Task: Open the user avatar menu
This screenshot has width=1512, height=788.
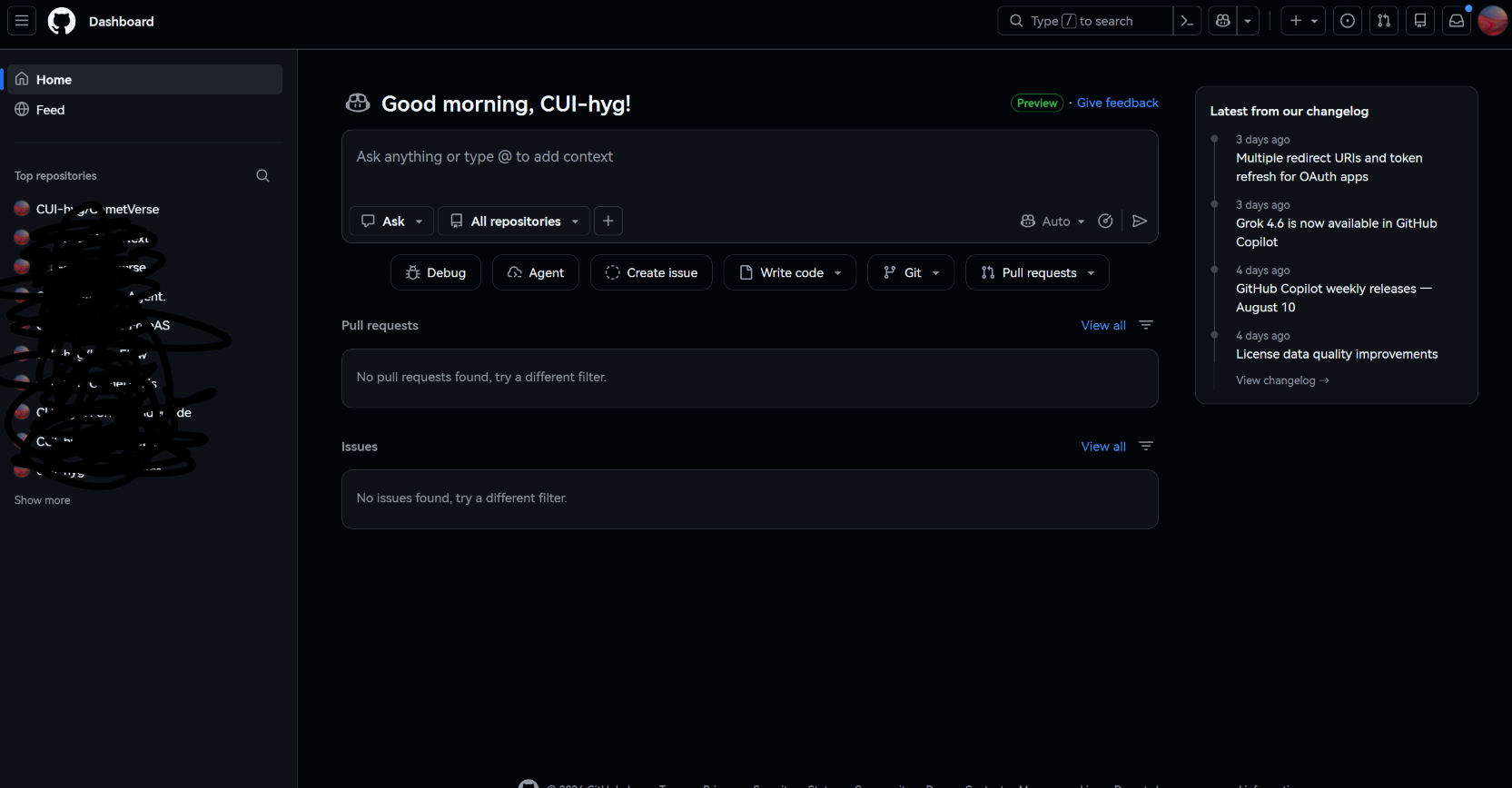Action: 1493,21
